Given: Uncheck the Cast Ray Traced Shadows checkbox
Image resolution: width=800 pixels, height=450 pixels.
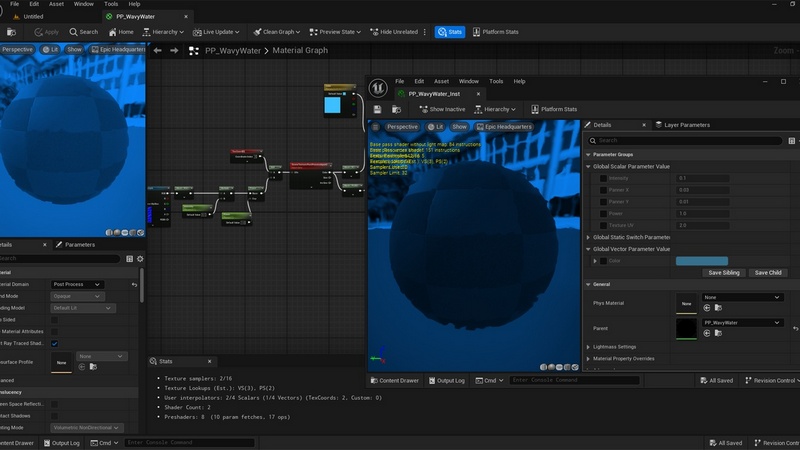Looking at the screenshot, I should click(54, 343).
